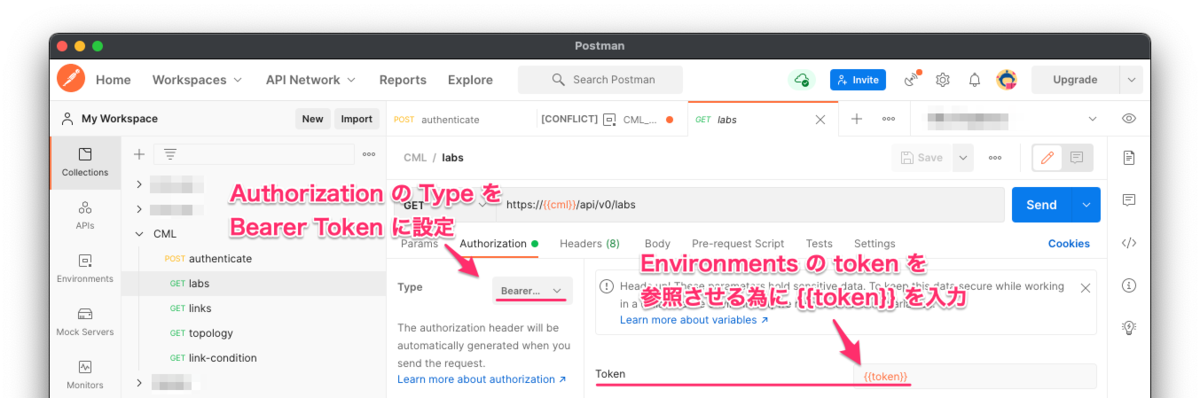Click the Postman logo icon

pos(71,79)
